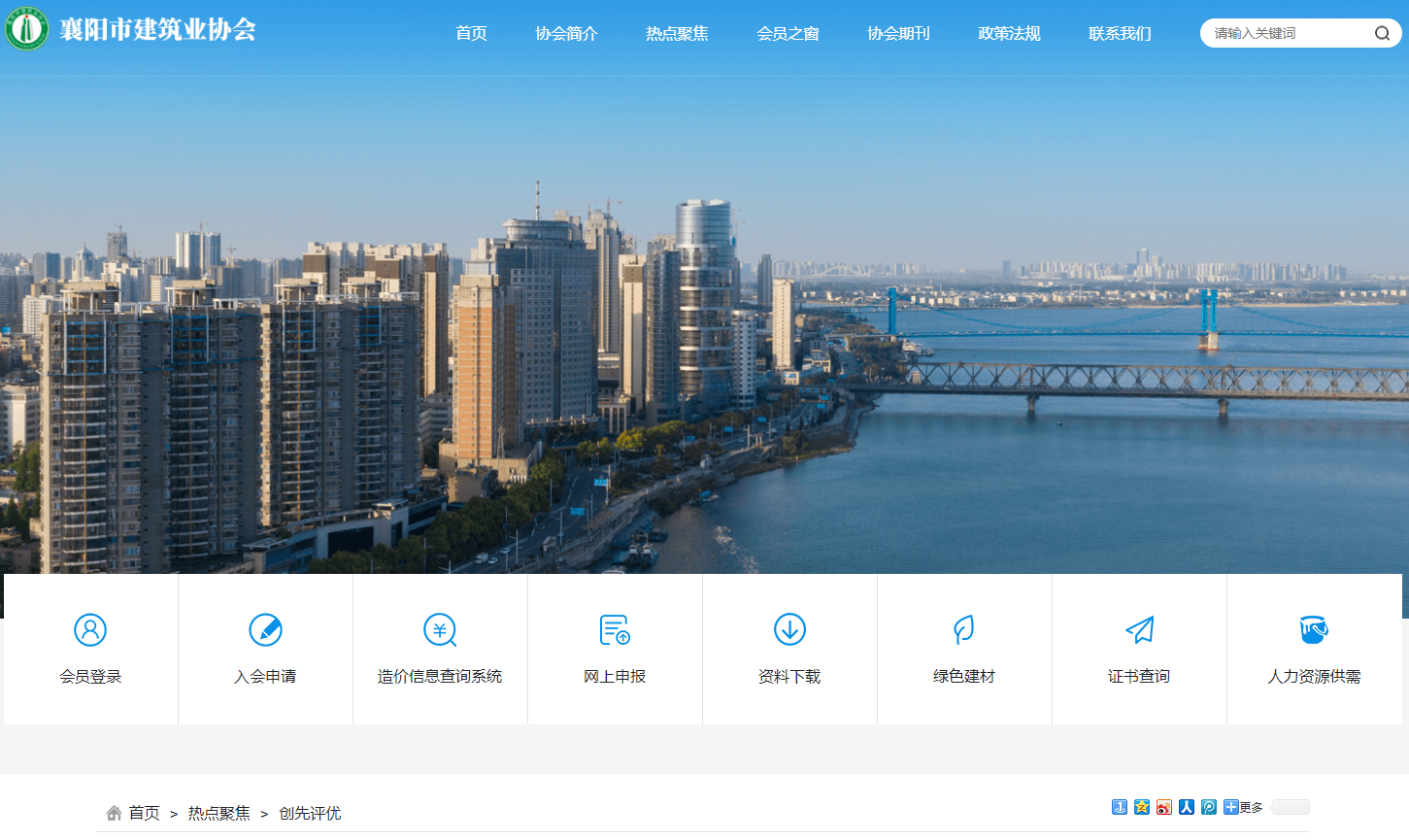Click the 绿色建材 leaf icon
The width and height of the screenshot is (1409, 840).
963,630
